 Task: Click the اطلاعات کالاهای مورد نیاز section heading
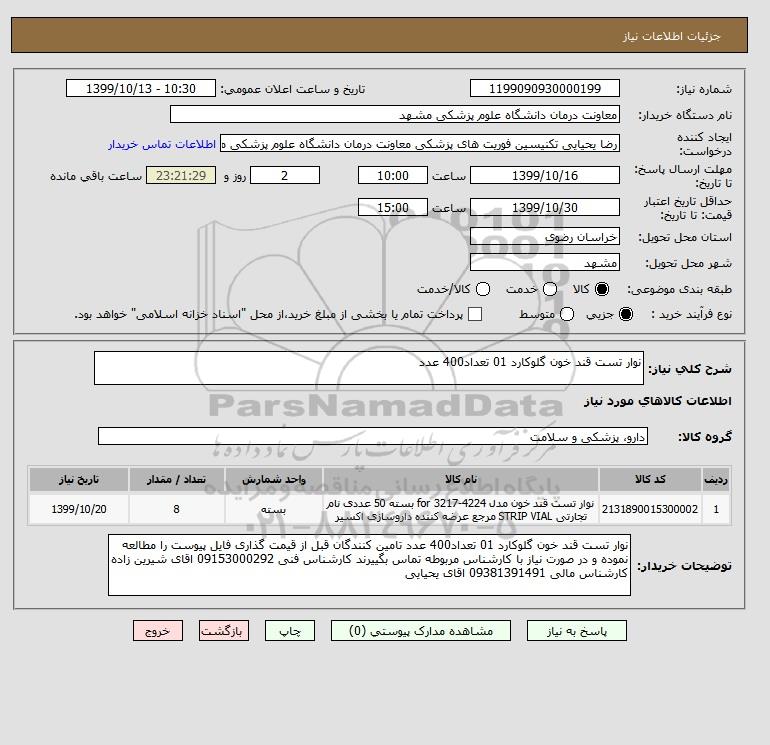(x=658, y=401)
